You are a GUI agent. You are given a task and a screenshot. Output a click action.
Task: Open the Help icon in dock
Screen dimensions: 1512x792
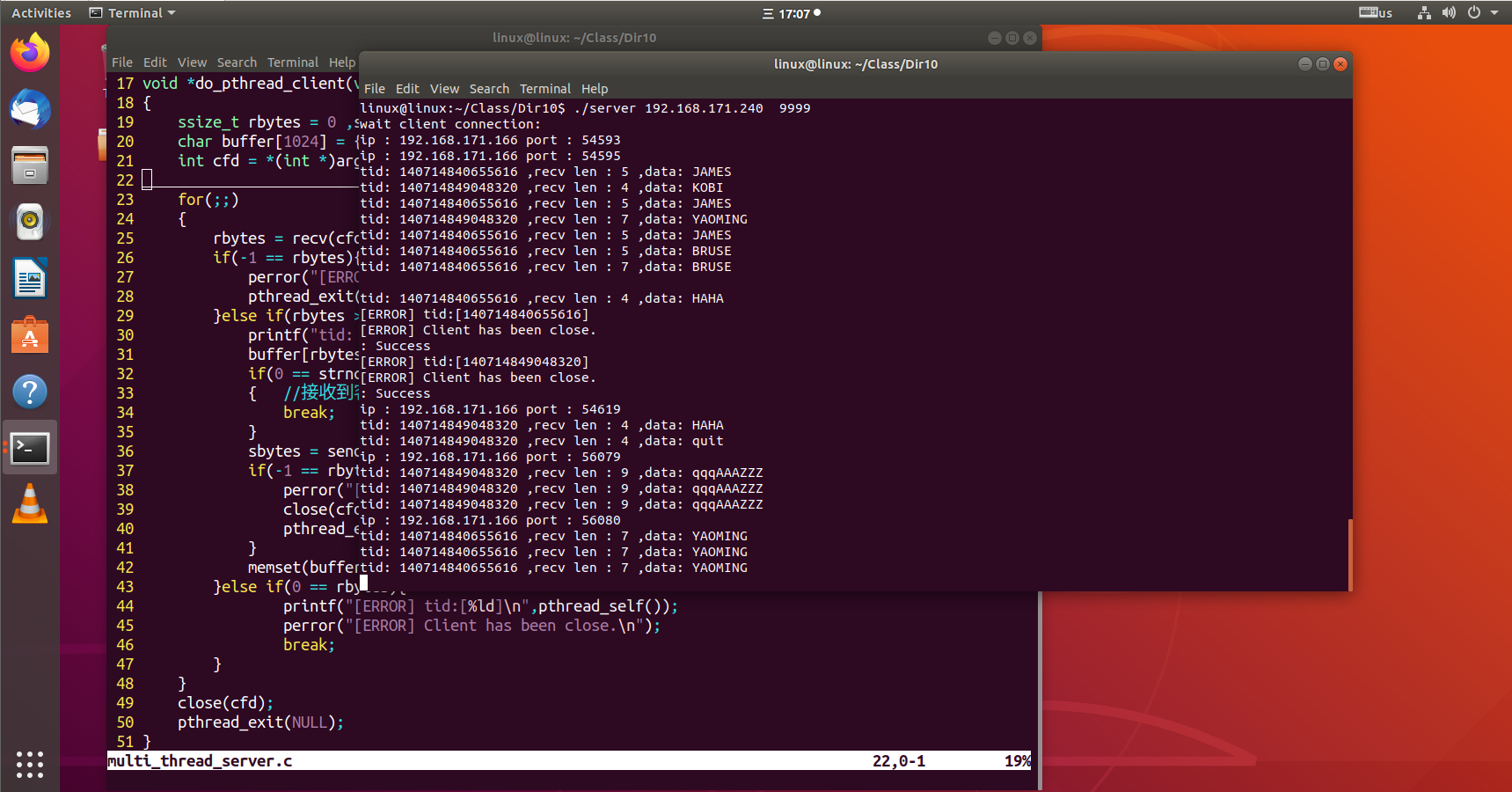(30, 392)
